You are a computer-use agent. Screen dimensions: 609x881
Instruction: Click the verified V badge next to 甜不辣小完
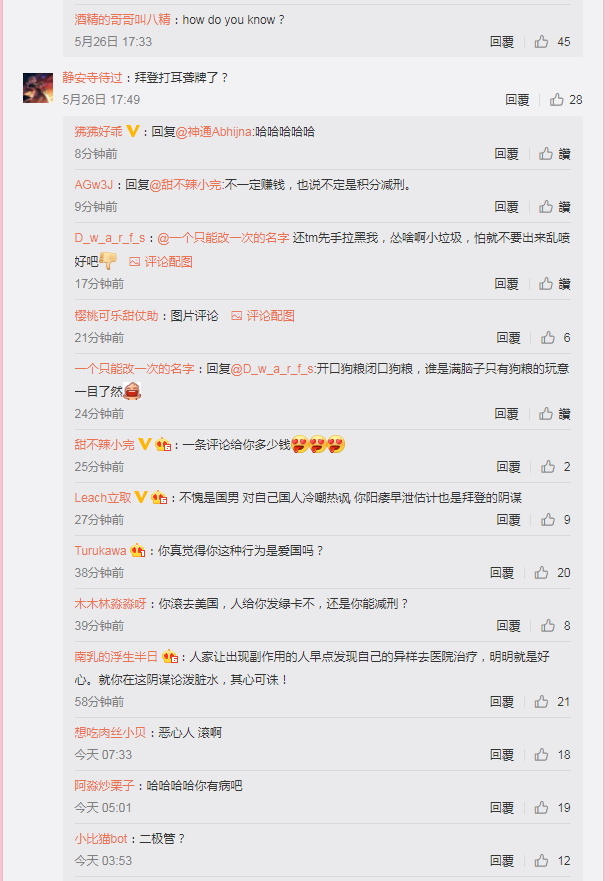pyautogui.click(x=145, y=444)
